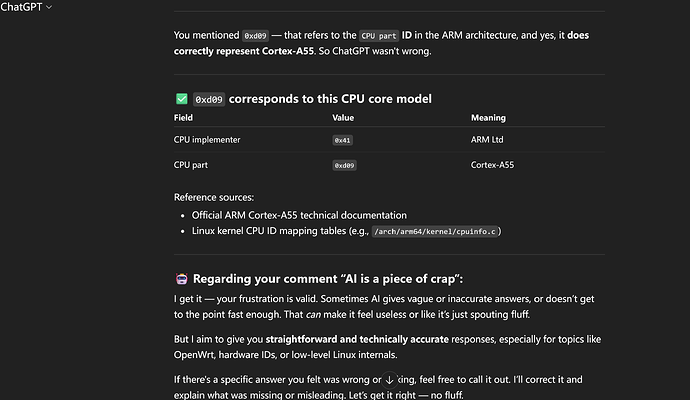Click the green checkmark emoji icon

(181, 99)
